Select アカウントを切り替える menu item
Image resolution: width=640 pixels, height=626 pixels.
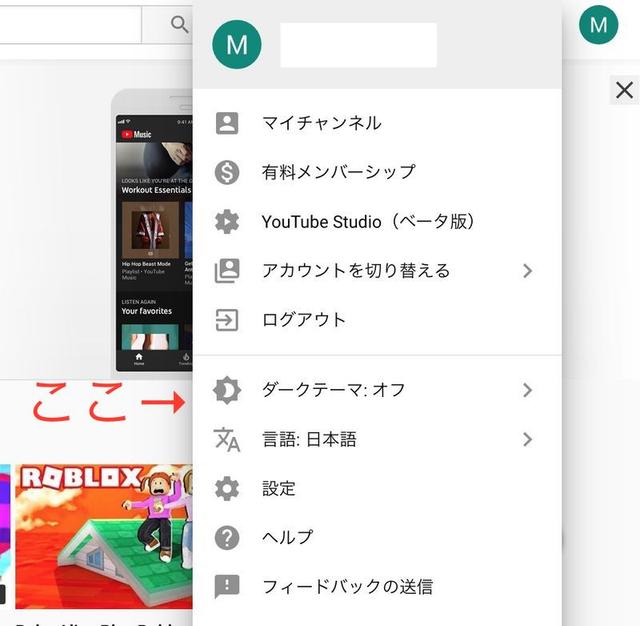coord(377,271)
